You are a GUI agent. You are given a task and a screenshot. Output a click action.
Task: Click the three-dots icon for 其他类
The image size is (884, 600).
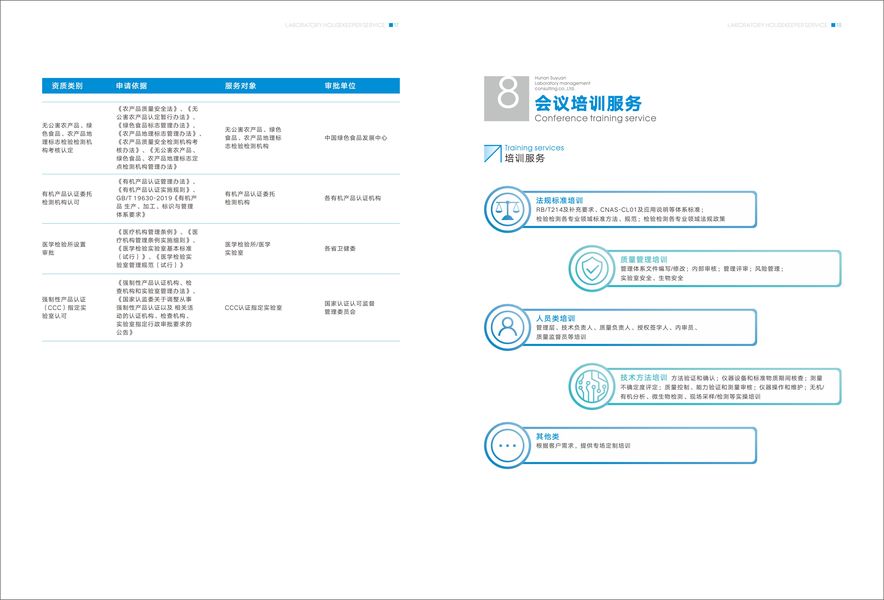coord(507,445)
